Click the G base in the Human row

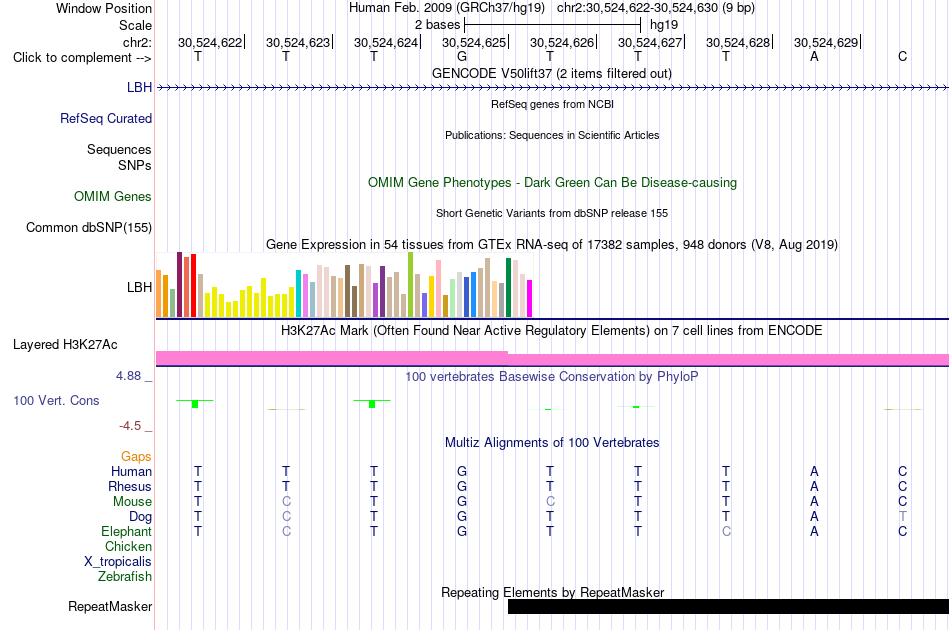pyautogui.click(x=462, y=471)
